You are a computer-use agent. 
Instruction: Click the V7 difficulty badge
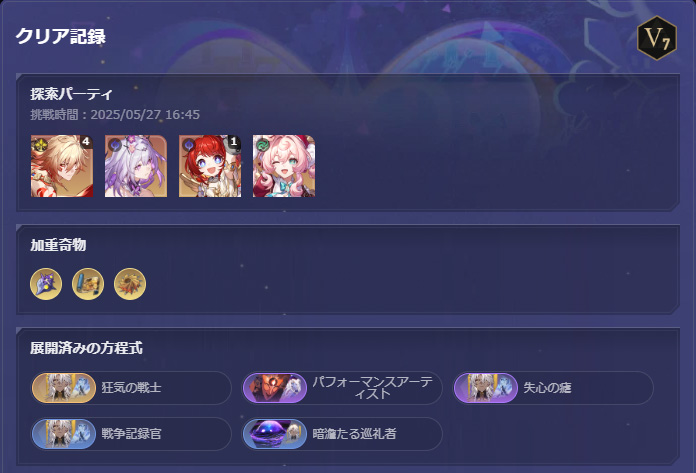[656, 38]
